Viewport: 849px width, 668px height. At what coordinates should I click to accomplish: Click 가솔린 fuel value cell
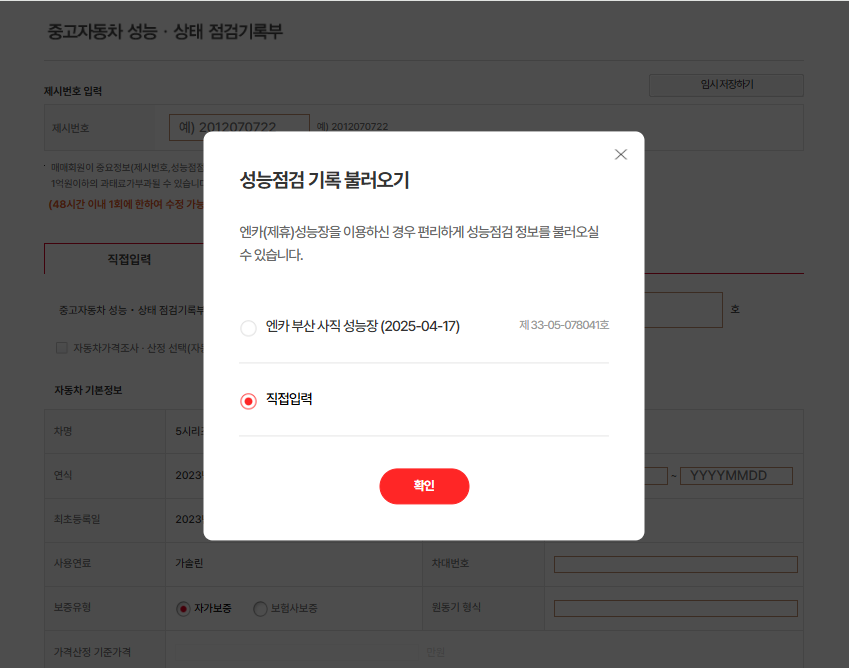pos(189,564)
